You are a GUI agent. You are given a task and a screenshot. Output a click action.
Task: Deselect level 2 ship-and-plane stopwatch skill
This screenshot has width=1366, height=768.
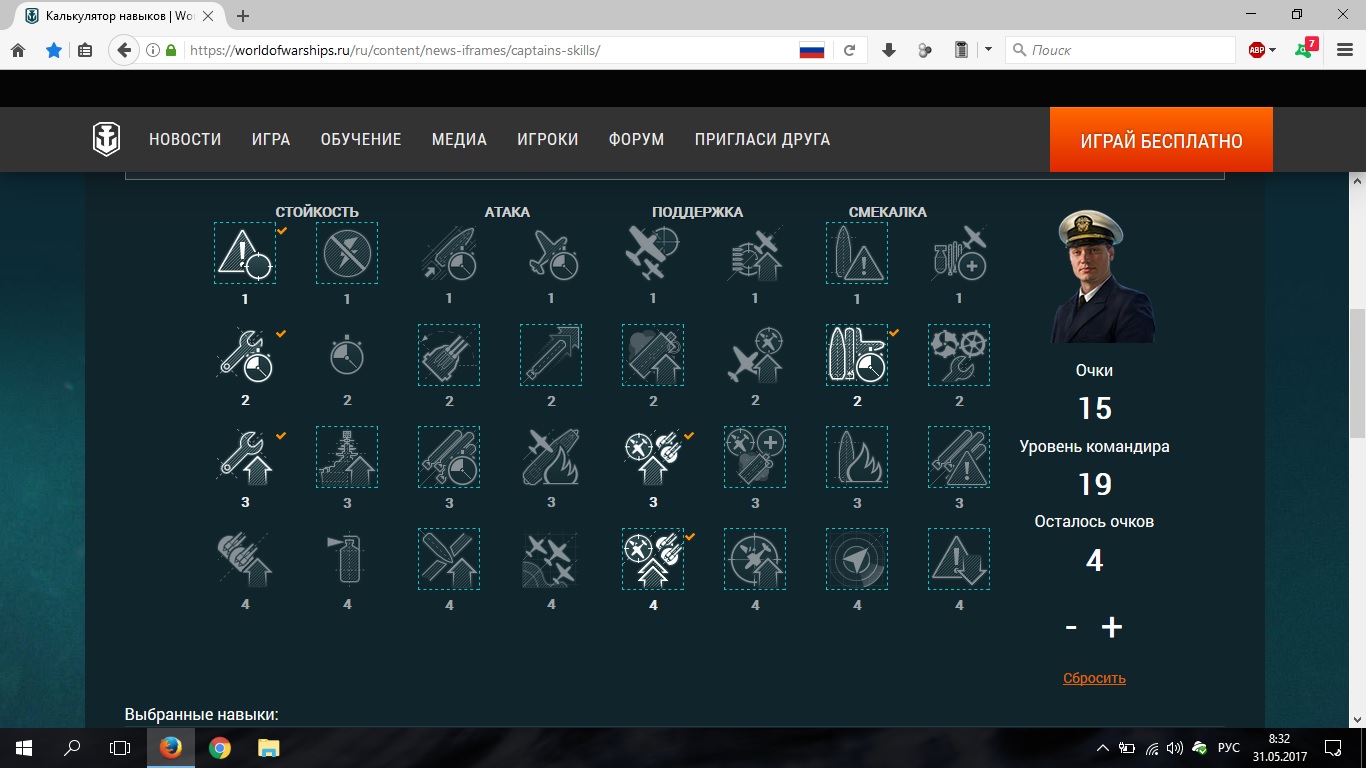tap(857, 355)
